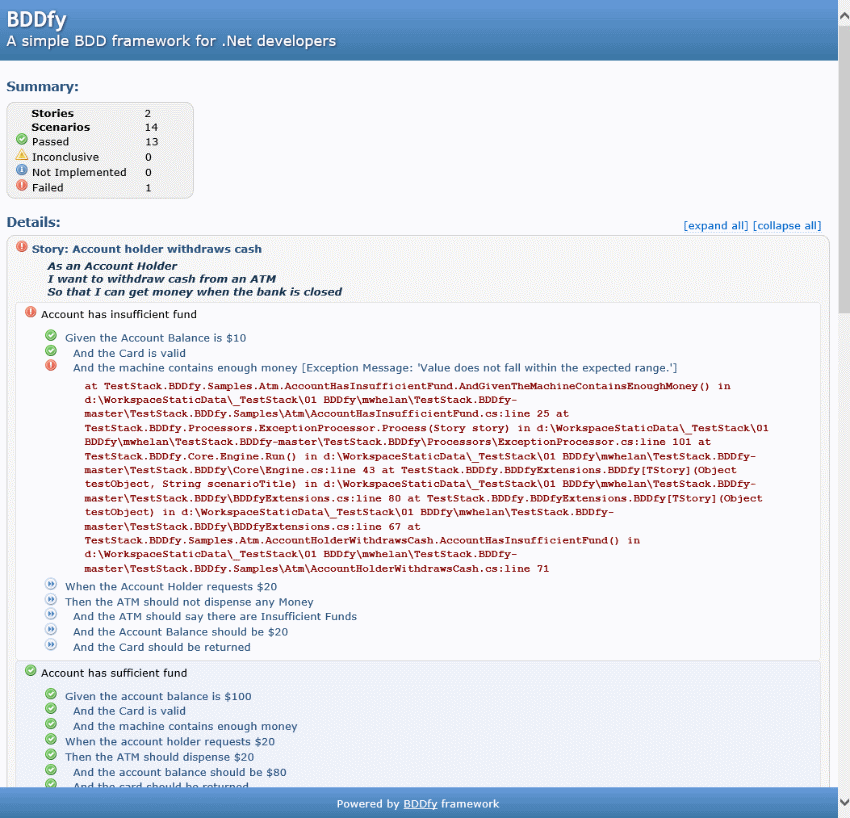Click the blue Not Implemented info icon
Image resolution: width=850 pixels, height=818 pixels.
pos(22,170)
